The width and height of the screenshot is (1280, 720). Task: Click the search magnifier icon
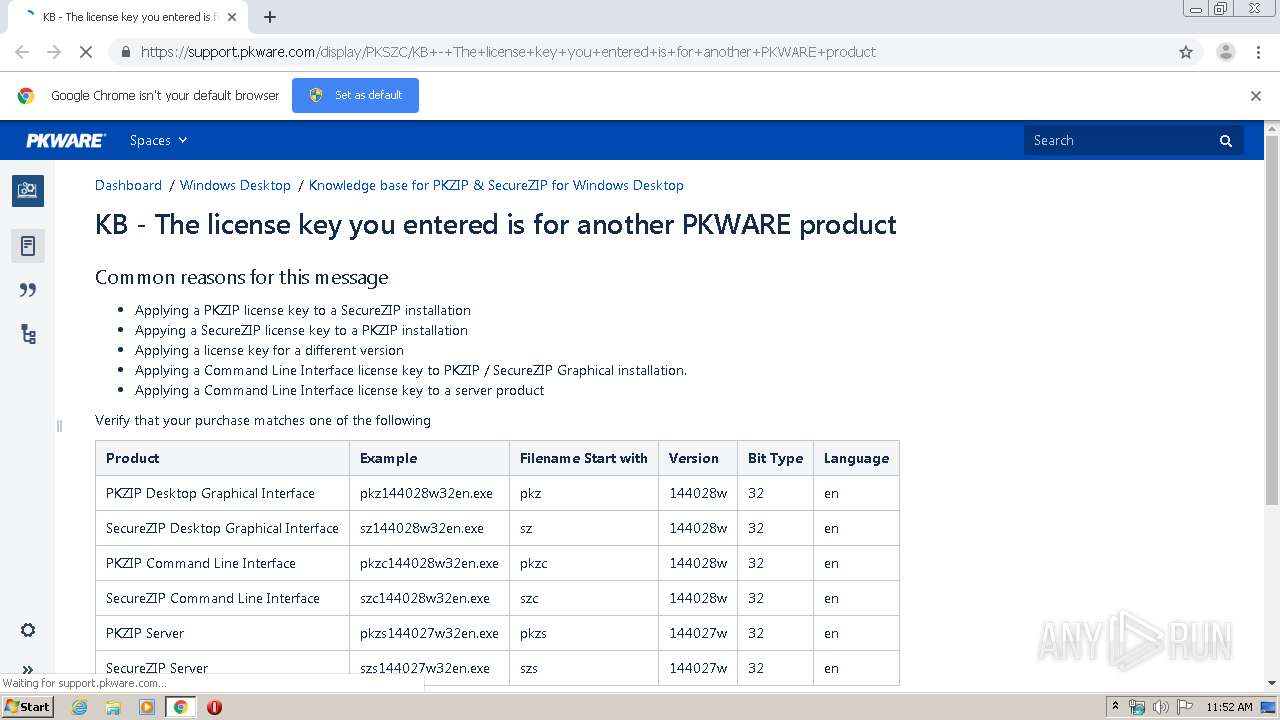pyautogui.click(x=1226, y=141)
